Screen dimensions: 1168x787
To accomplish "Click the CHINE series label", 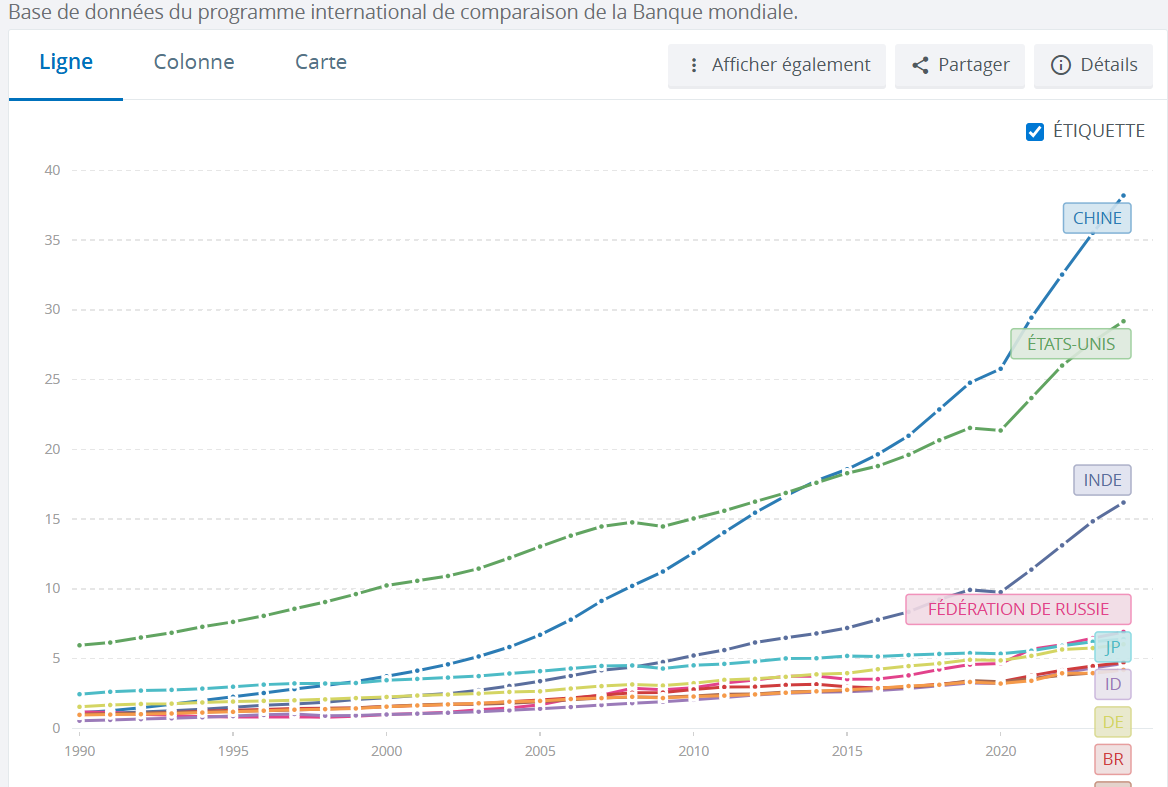I will [1097, 218].
